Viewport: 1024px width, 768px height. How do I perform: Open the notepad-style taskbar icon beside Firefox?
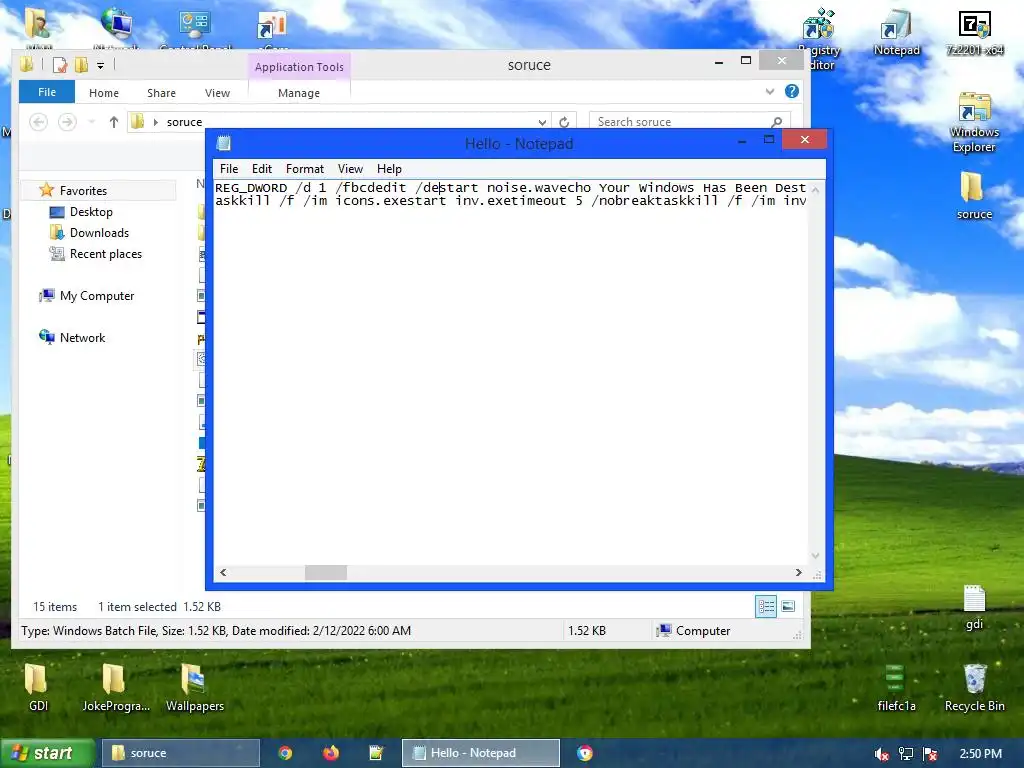(376, 753)
